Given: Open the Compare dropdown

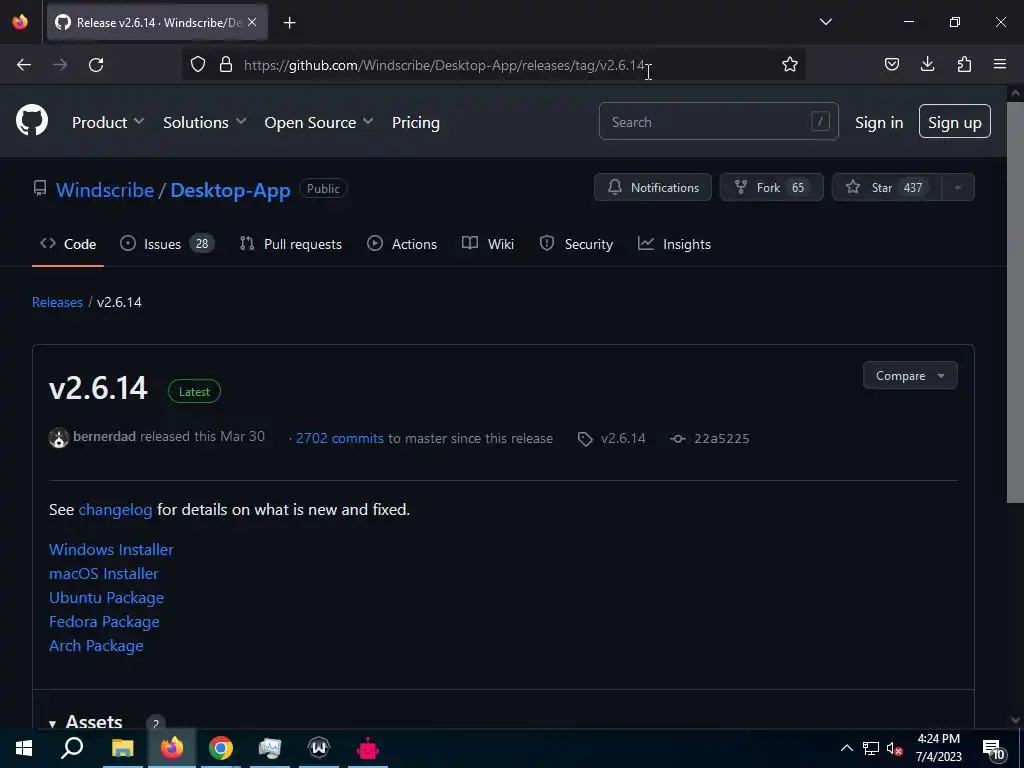Looking at the screenshot, I should click(910, 376).
